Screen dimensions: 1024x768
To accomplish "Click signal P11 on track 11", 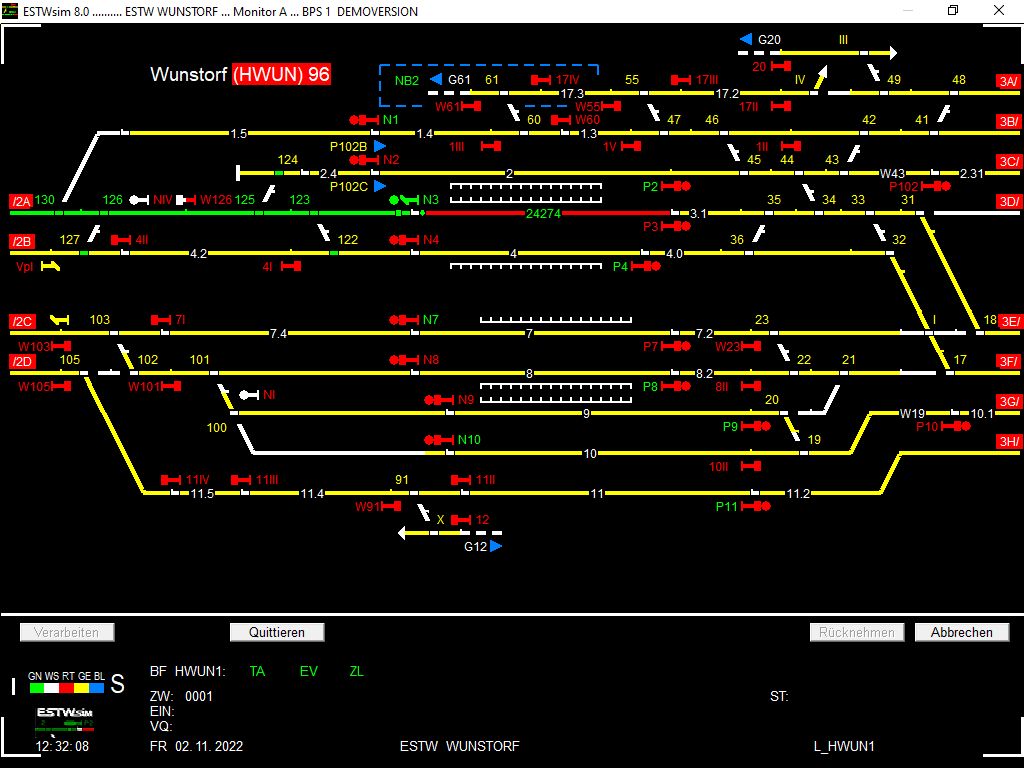I will click(x=755, y=506).
